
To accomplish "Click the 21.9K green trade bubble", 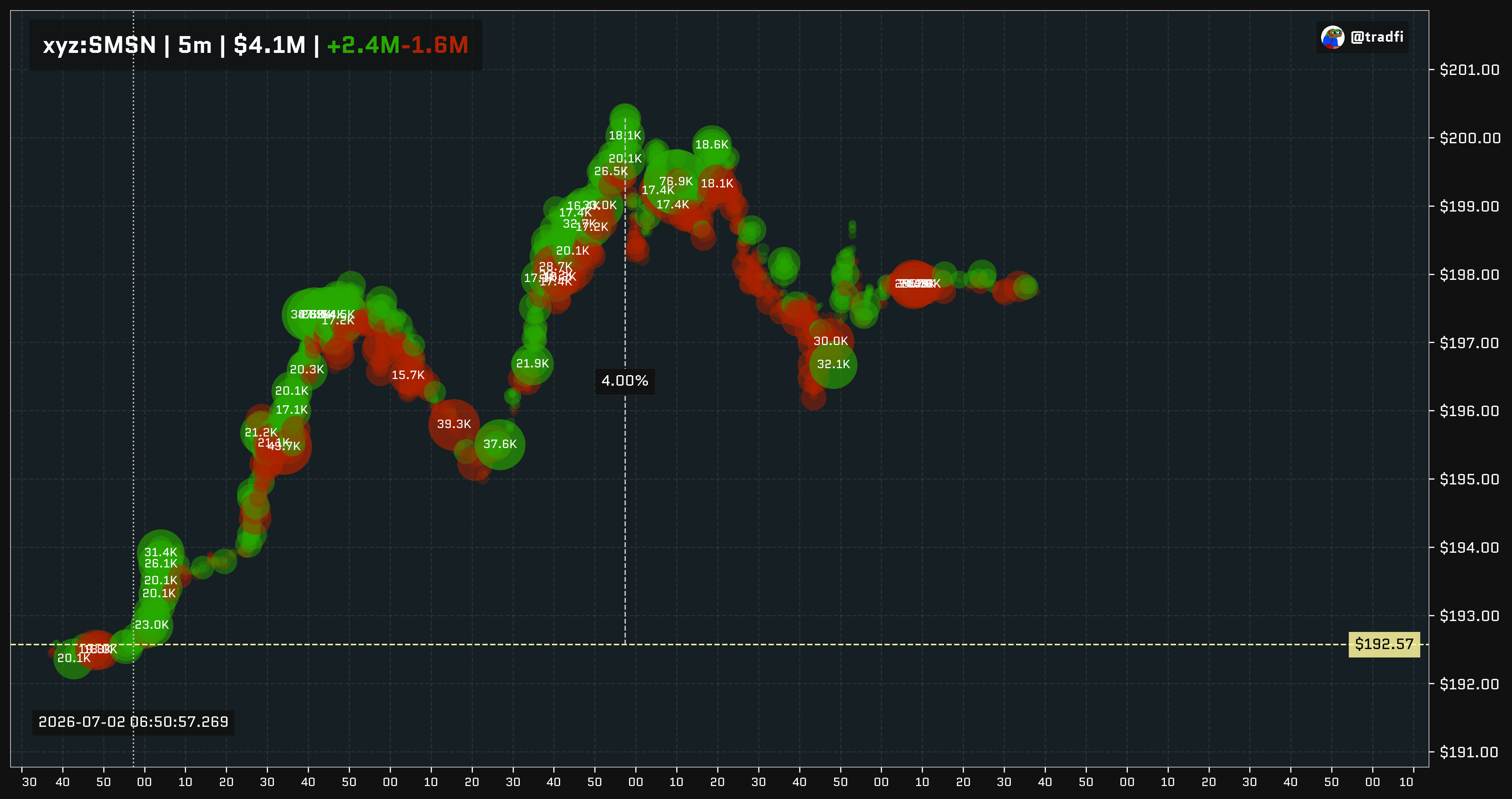I will (x=532, y=363).
